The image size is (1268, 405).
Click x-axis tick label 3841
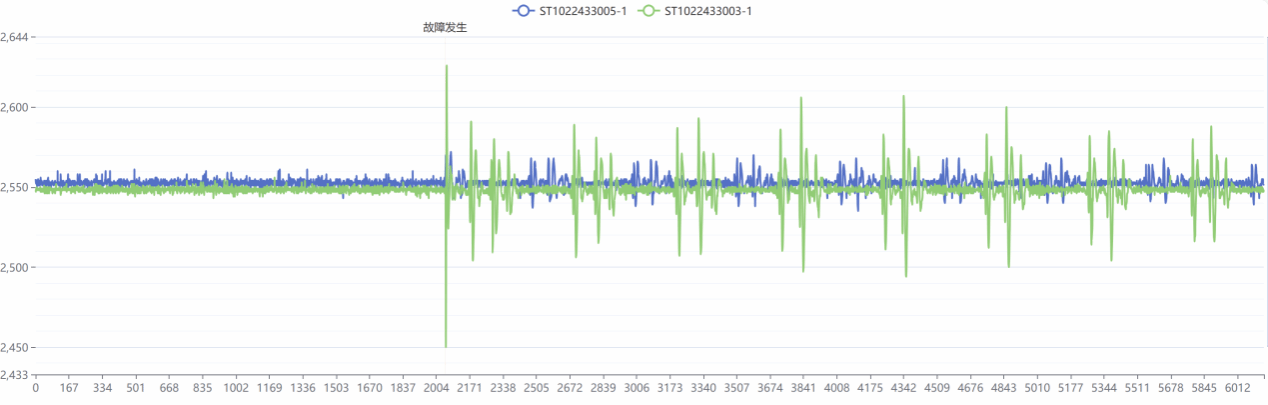click(x=803, y=388)
